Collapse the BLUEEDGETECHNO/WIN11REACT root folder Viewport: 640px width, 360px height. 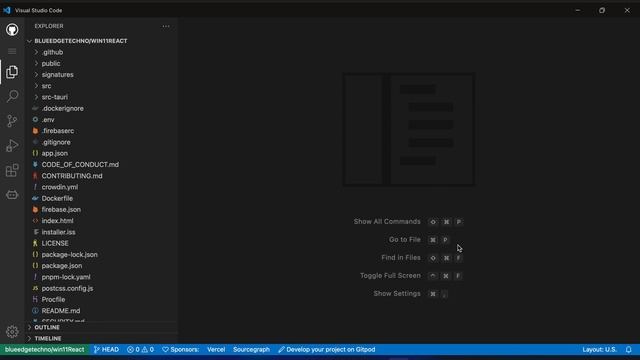(101, 41)
